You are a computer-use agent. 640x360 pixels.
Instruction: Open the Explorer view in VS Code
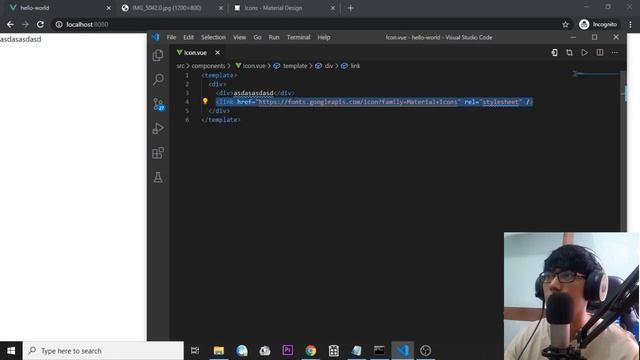158,55
